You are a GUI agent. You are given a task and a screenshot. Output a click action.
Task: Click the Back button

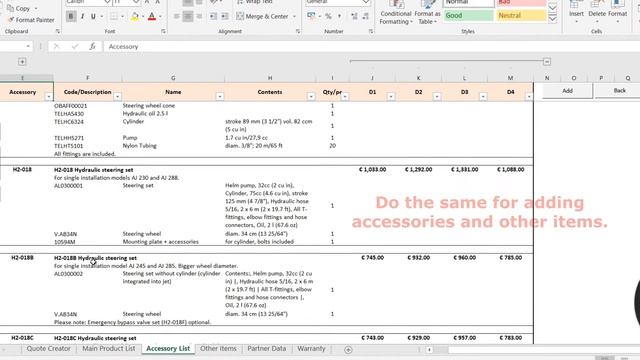(x=619, y=91)
